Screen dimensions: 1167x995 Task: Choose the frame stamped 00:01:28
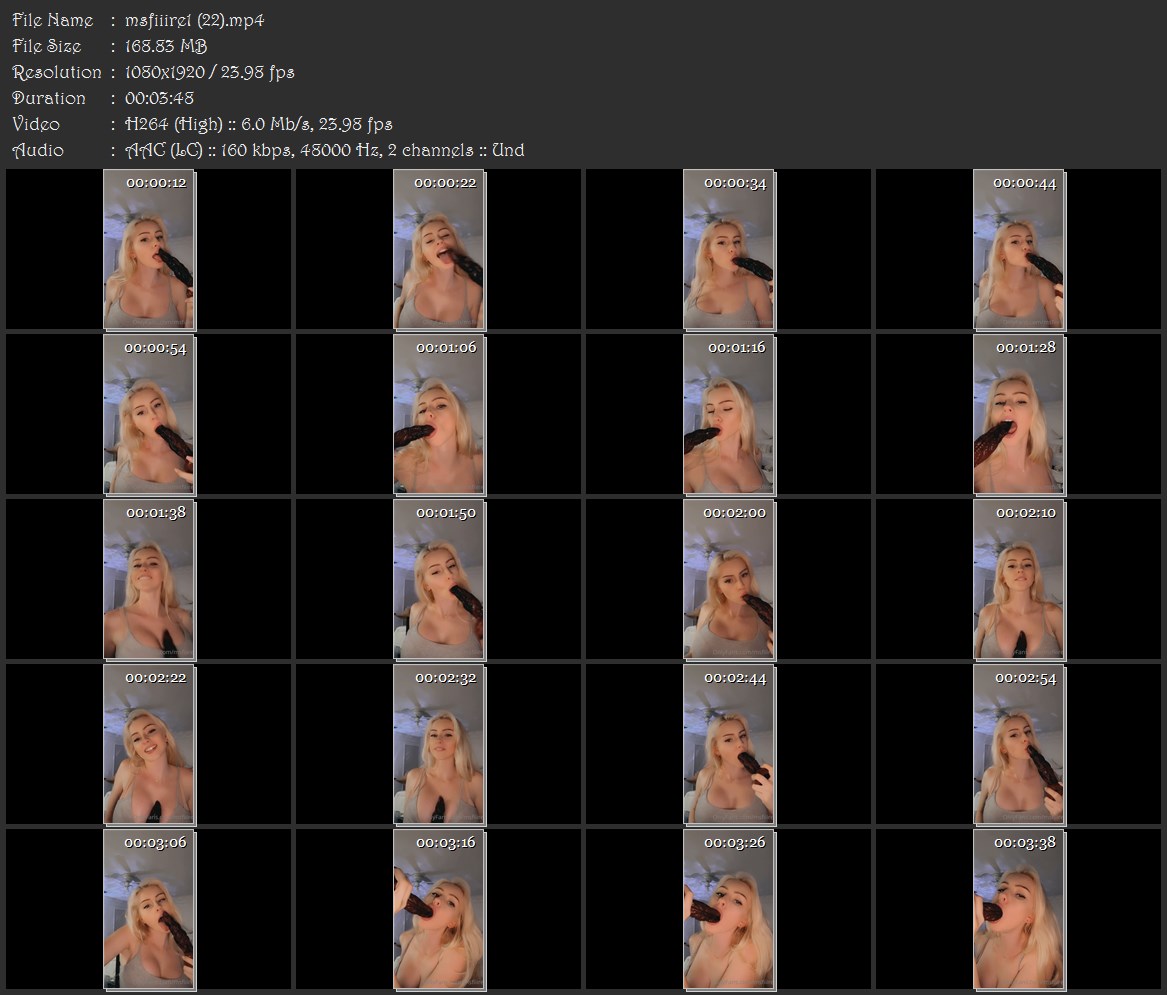point(1020,415)
